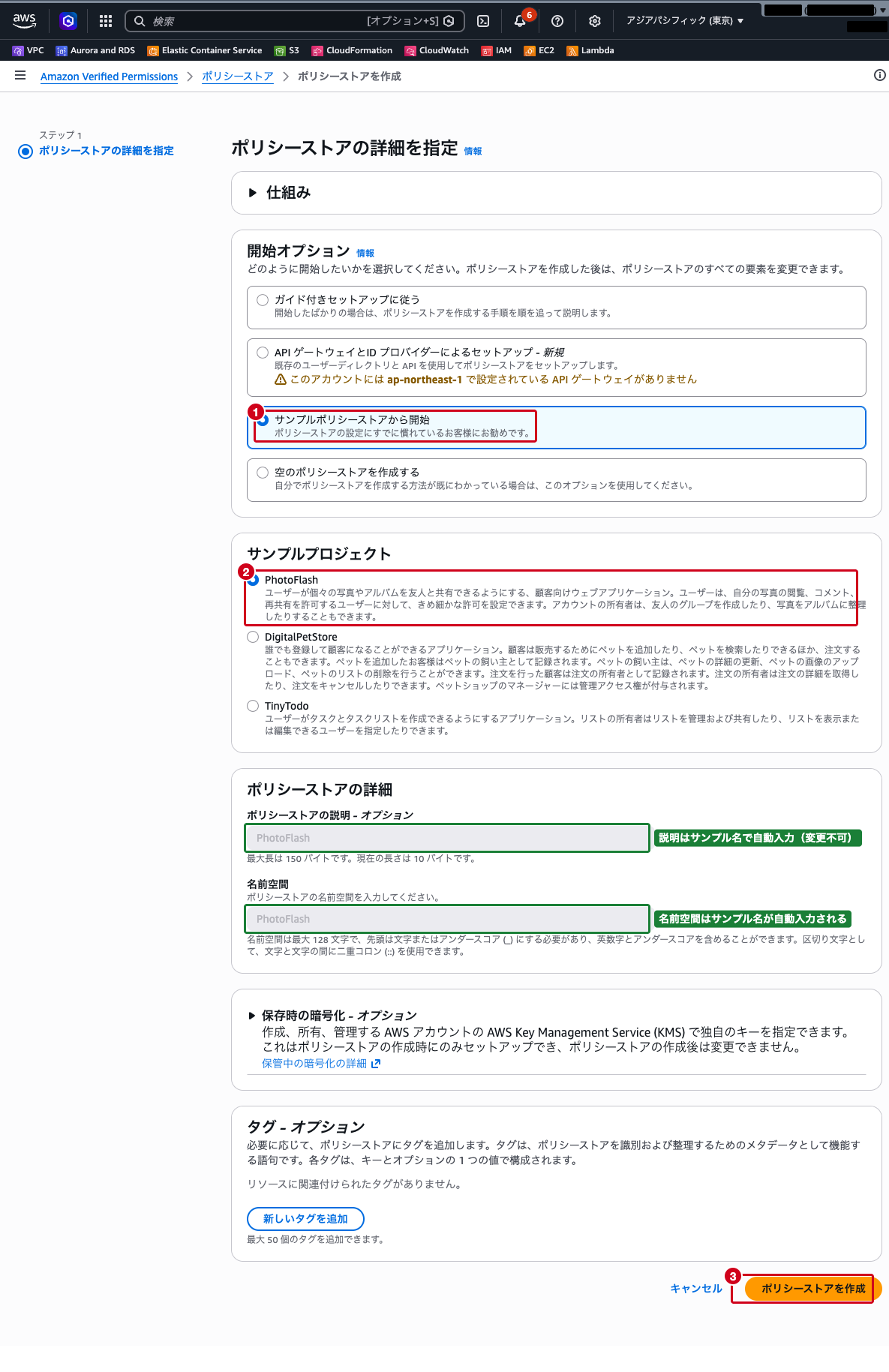Click 新しいタグを追加 button
The height and width of the screenshot is (1372, 889).
305,1219
